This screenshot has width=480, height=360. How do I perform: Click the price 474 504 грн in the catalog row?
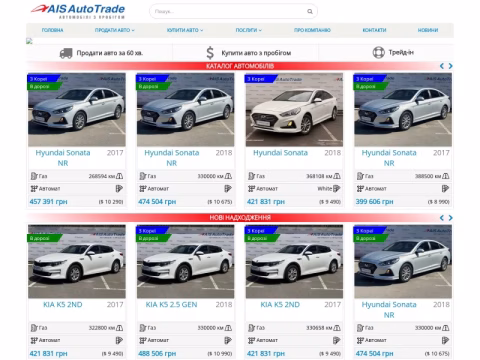click(x=157, y=202)
